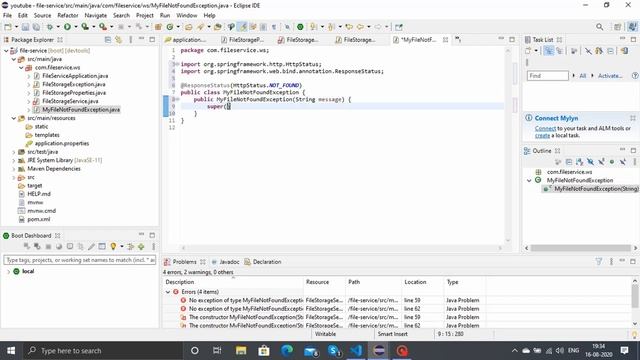Click the New Java Class icon

tap(170, 27)
